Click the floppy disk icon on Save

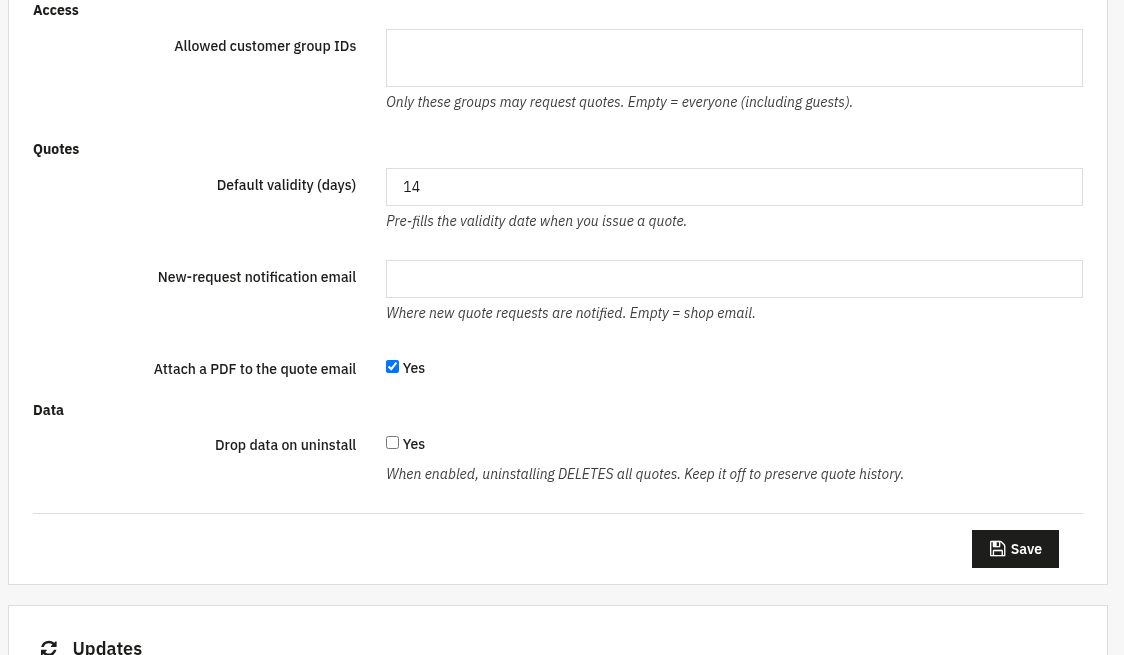tap(997, 549)
